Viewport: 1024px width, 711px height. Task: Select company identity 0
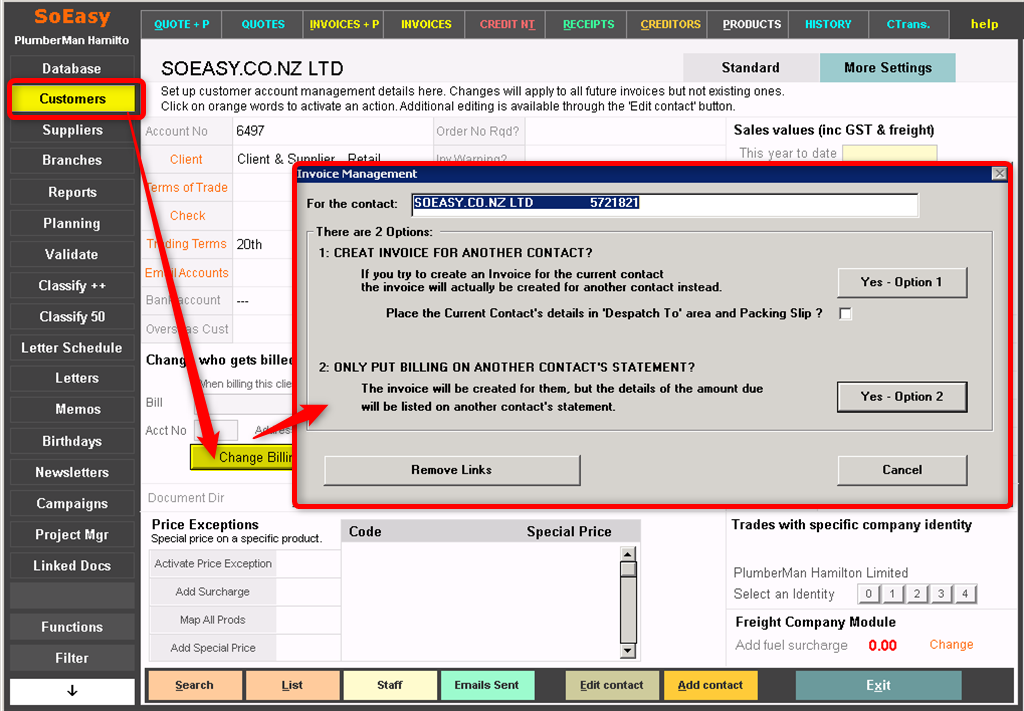[868, 594]
